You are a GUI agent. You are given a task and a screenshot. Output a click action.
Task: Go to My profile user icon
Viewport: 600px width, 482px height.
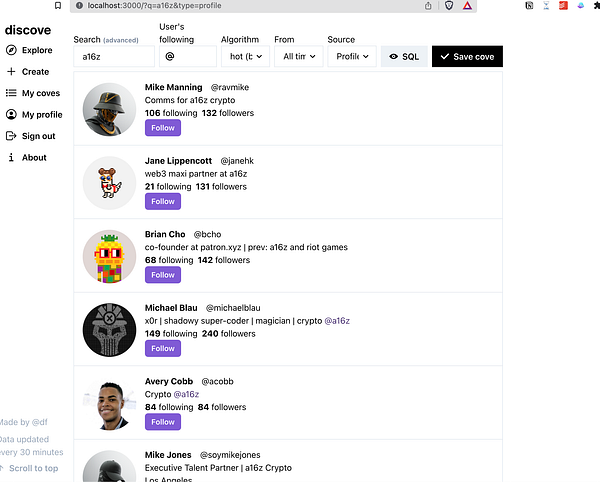(x=11, y=115)
